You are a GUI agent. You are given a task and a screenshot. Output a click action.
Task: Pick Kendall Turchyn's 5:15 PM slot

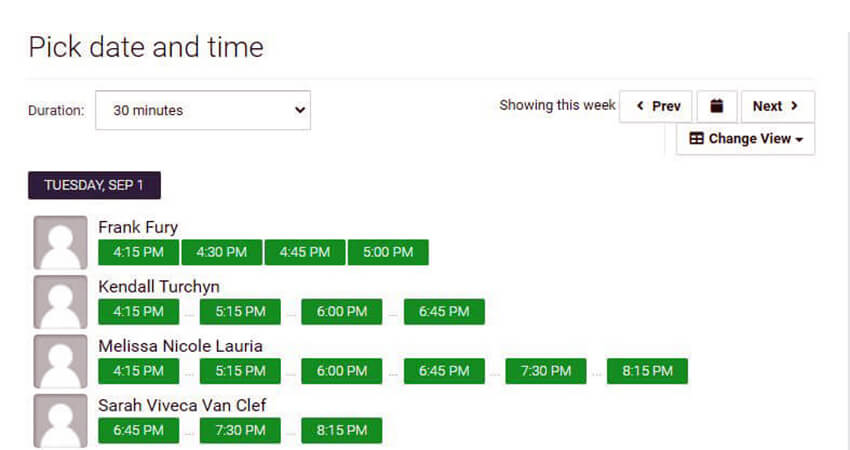pos(240,312)
